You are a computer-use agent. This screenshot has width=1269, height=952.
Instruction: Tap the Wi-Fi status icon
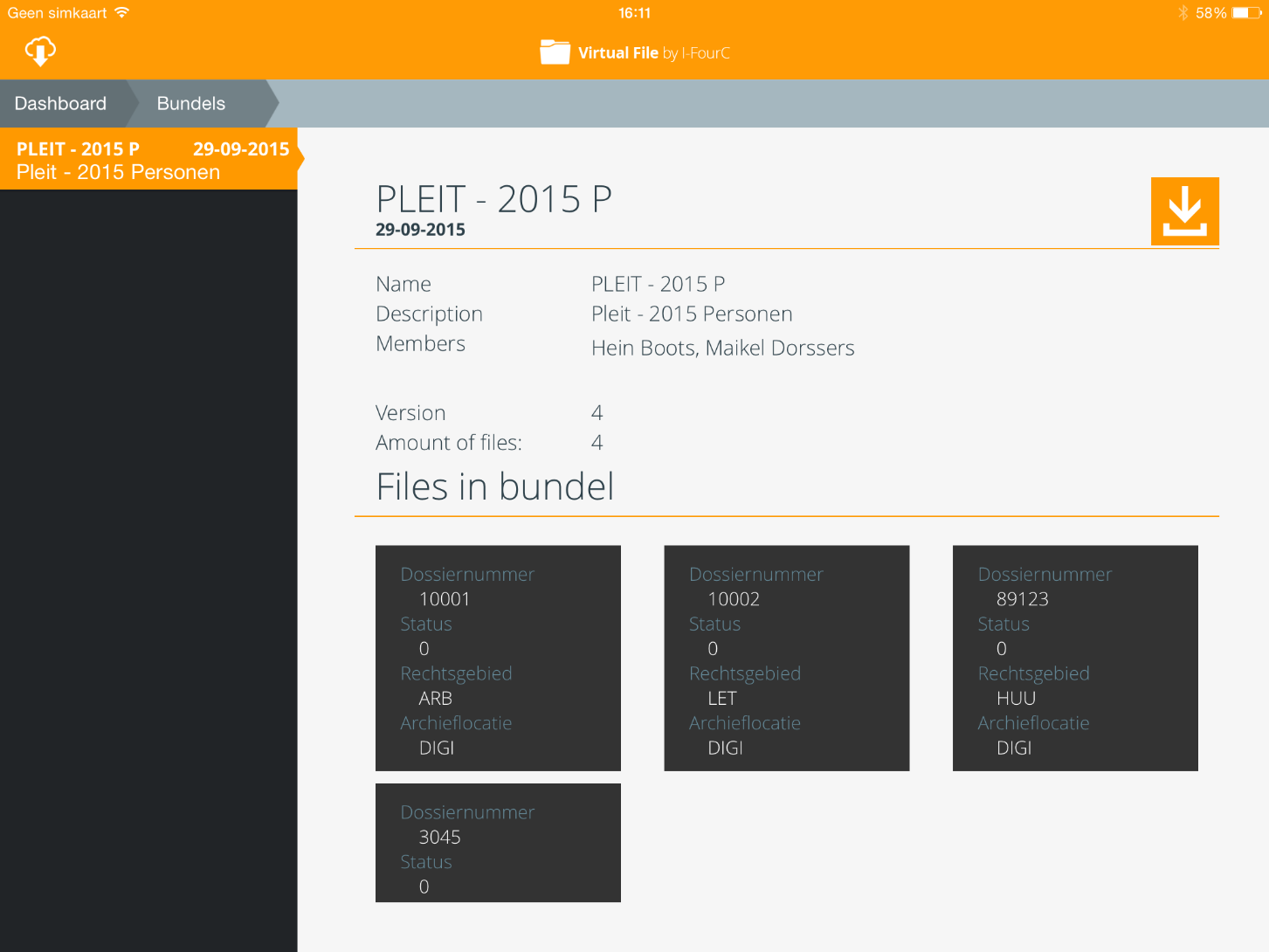pyautogui.click(x=121, y=12)
